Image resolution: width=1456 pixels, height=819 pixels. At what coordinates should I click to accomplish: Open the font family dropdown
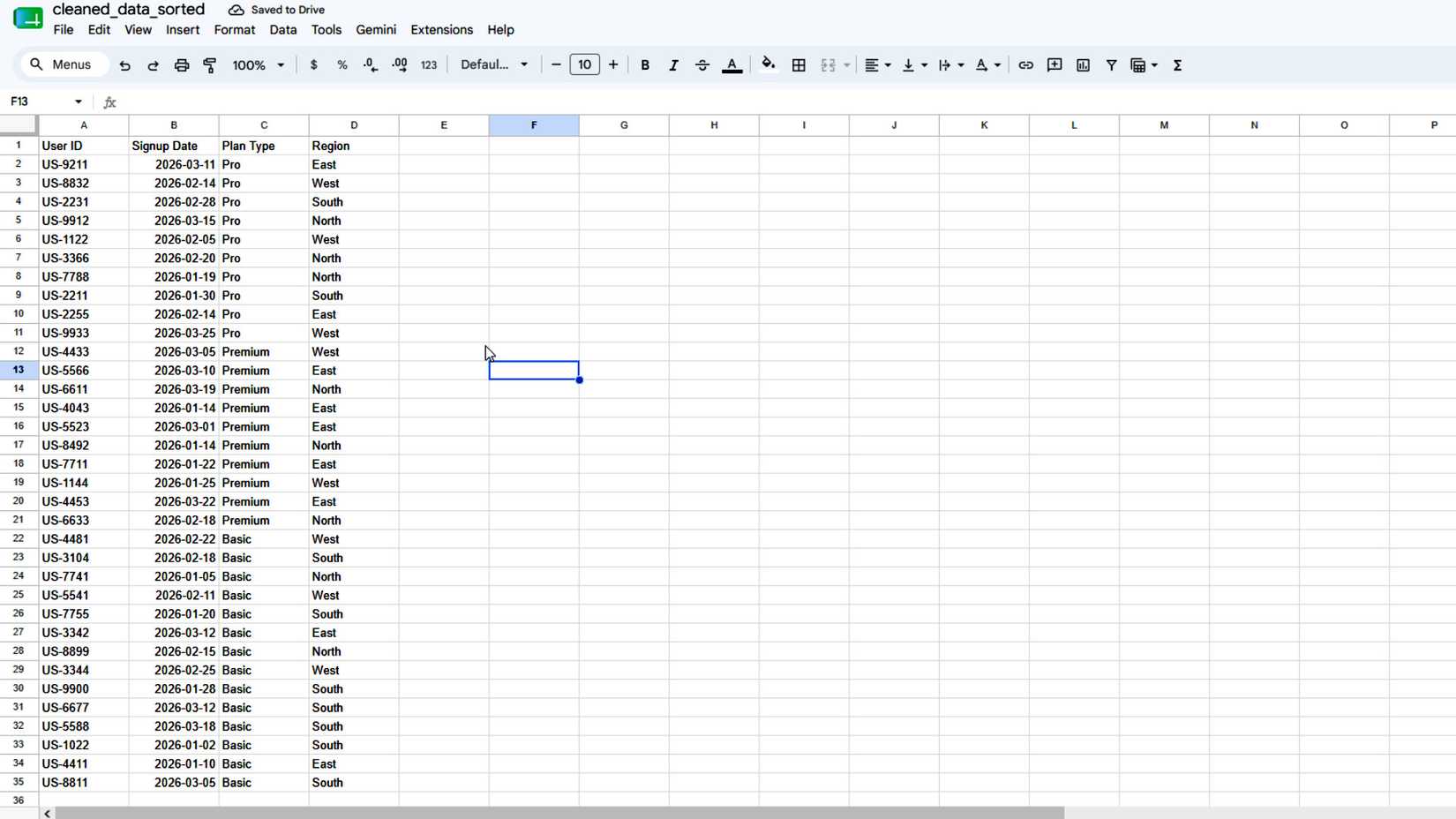coord(494,65)
